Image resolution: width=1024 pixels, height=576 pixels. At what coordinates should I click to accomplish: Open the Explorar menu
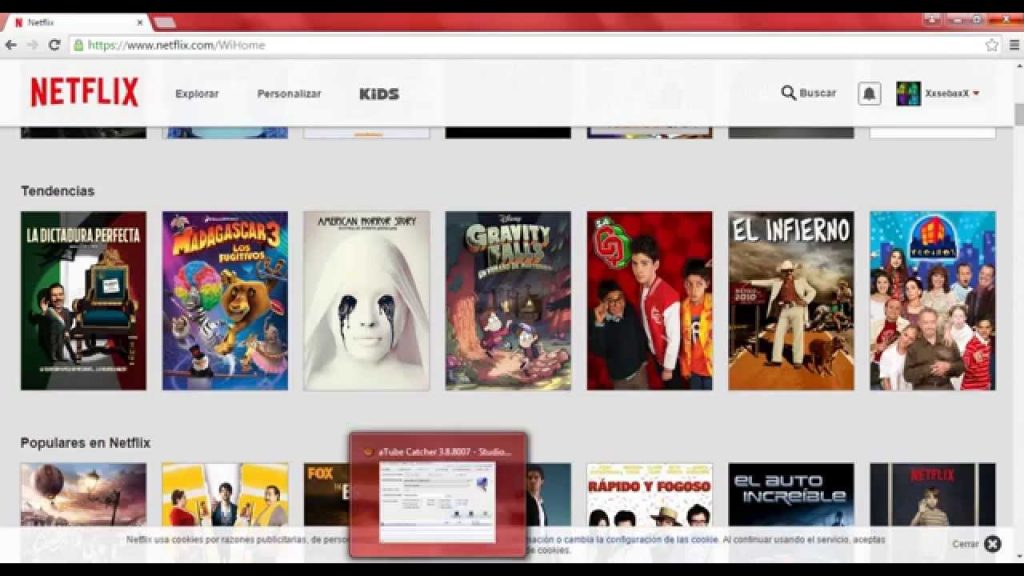coord(197,94)
